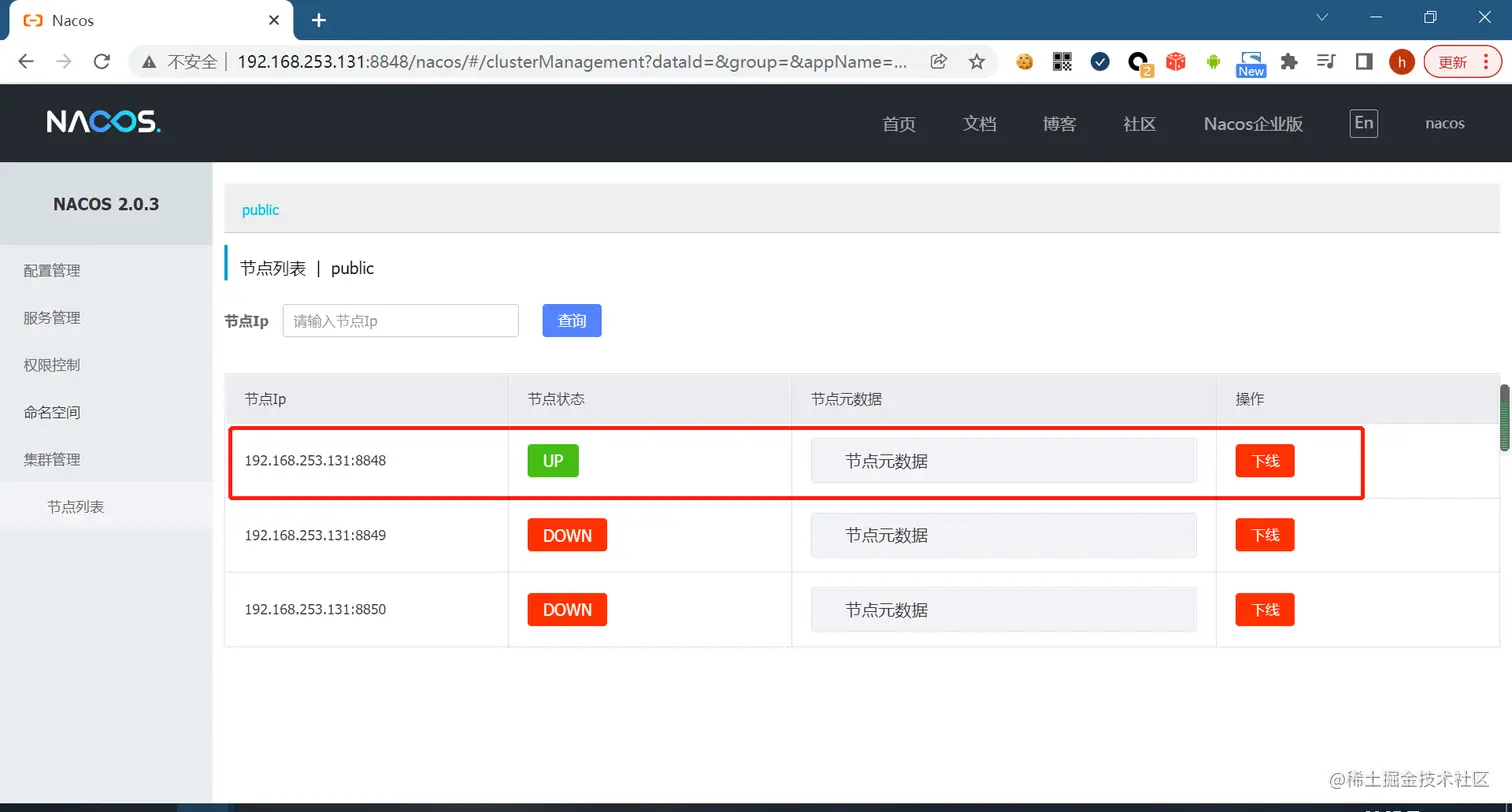1512x812 pixels.
Task: Focus the browser address bar URL
Action: tap(573, 62)
